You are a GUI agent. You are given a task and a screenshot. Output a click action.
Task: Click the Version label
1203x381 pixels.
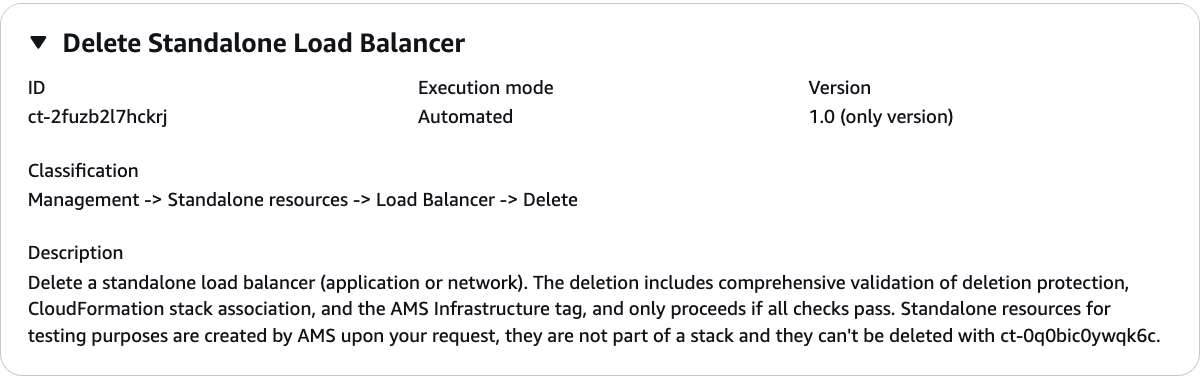click(839, 88)
